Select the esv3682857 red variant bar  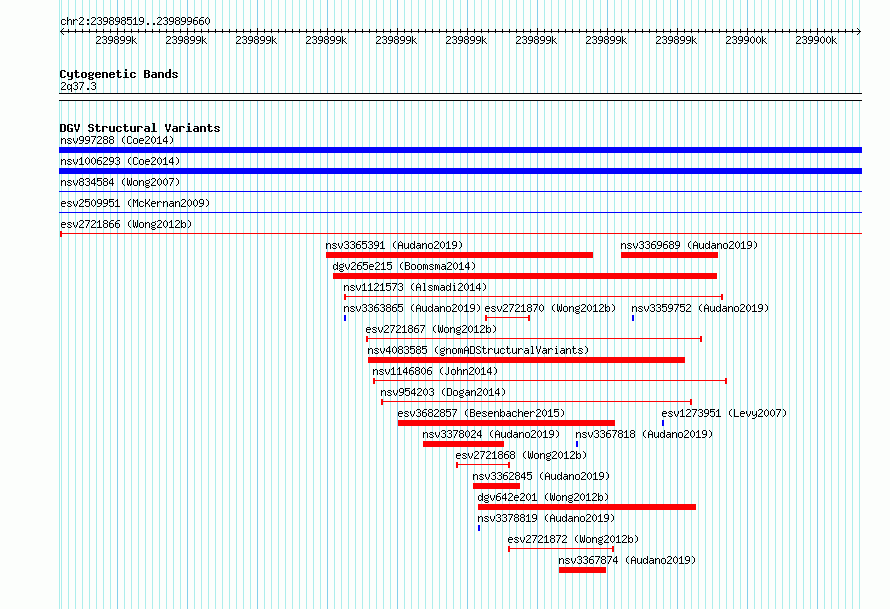coord(506,423)
